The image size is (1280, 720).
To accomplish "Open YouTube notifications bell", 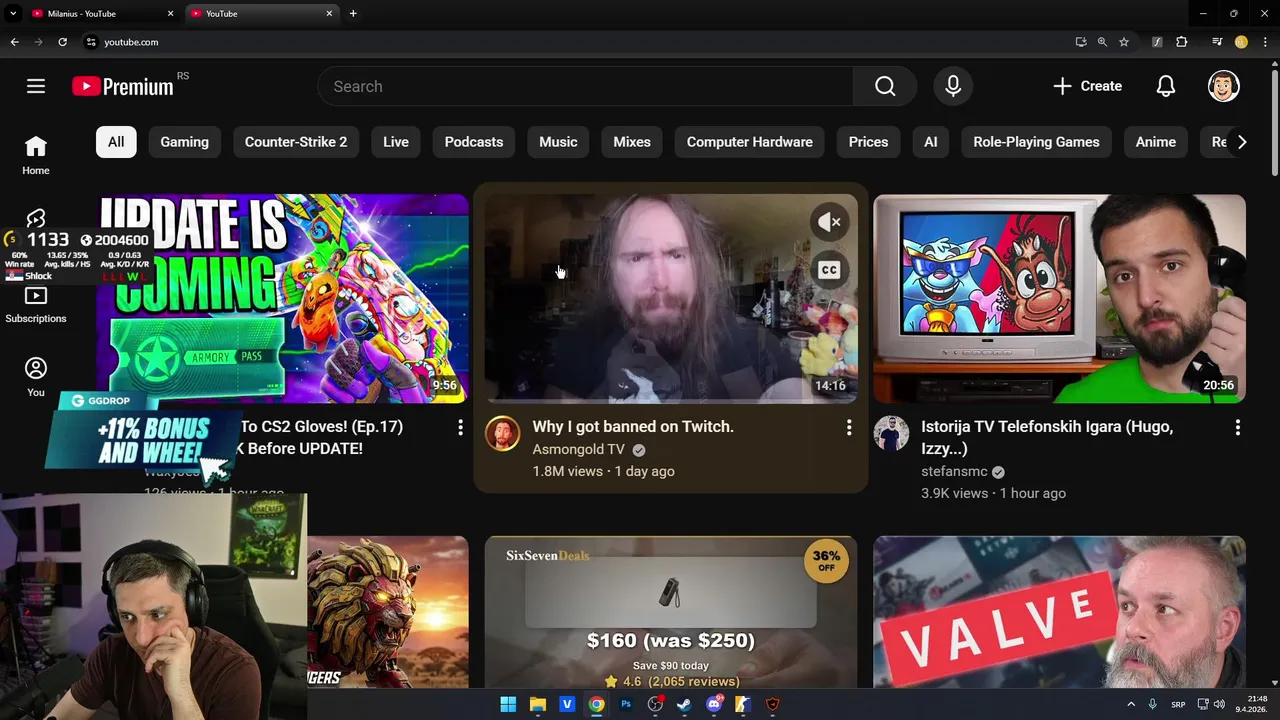I will coord(1166,86).
